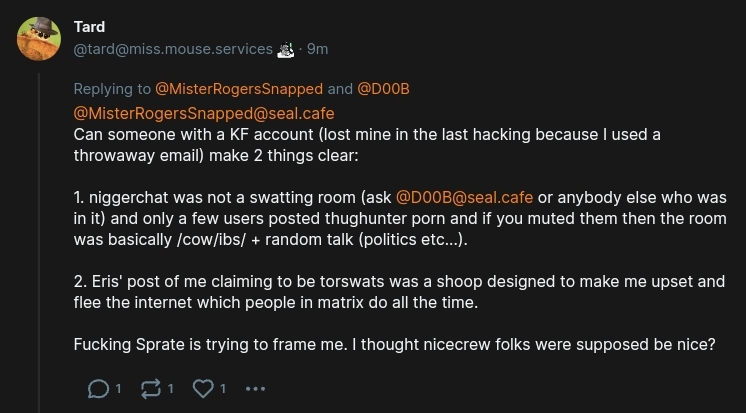Click the reply count number

click(x=119, y=388)
